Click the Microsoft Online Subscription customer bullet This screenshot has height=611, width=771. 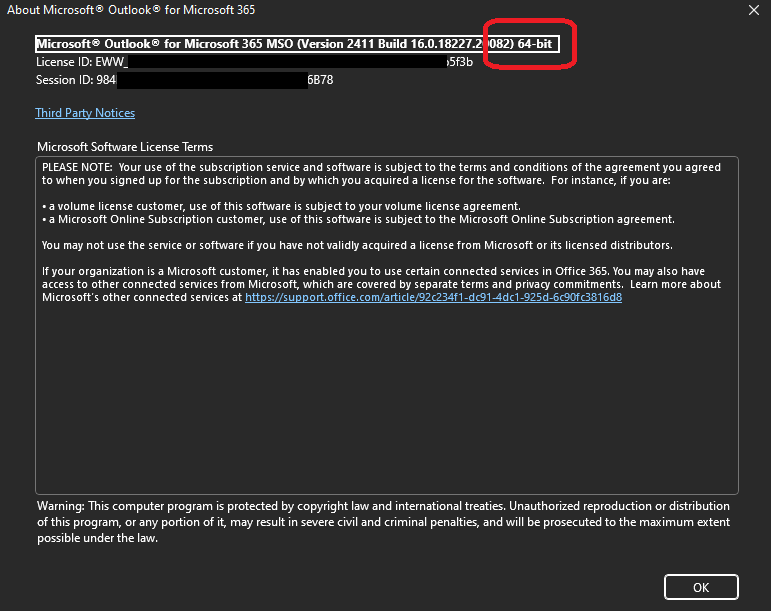[x=358, y=219]
